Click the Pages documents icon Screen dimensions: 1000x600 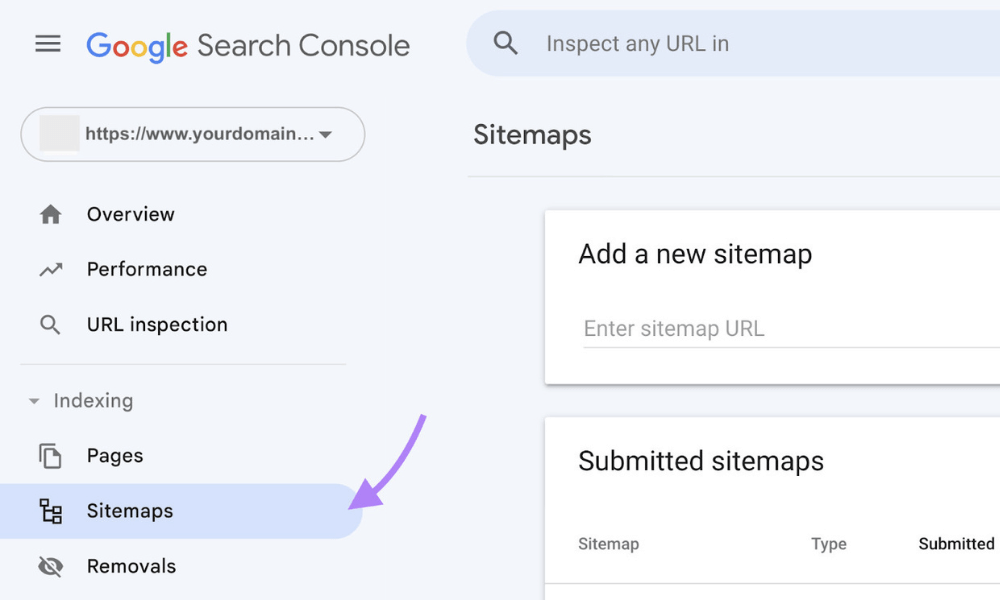[50, 456]
